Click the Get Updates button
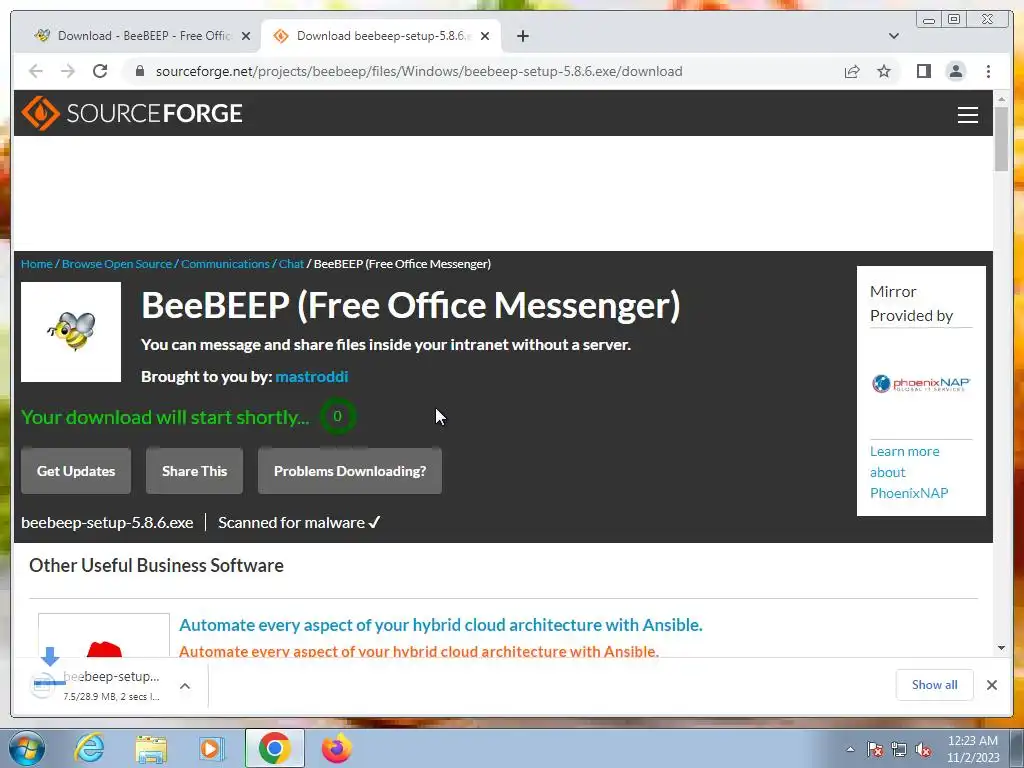Image resolution: width=1024 pixels, height=768 pixels. (x=76, y=471)
